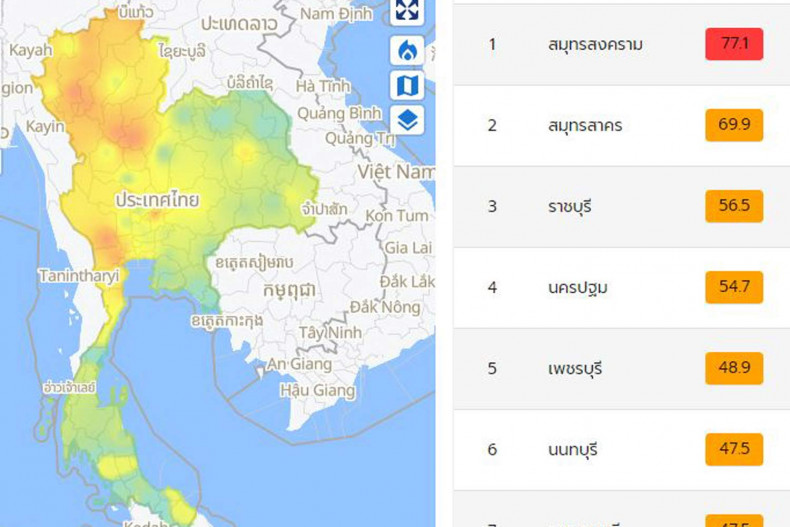The width and height of the screenshot is (790, 527).
Task: Click the 47.5 badge beside นนทบุรี
Action: coord(733,450)
